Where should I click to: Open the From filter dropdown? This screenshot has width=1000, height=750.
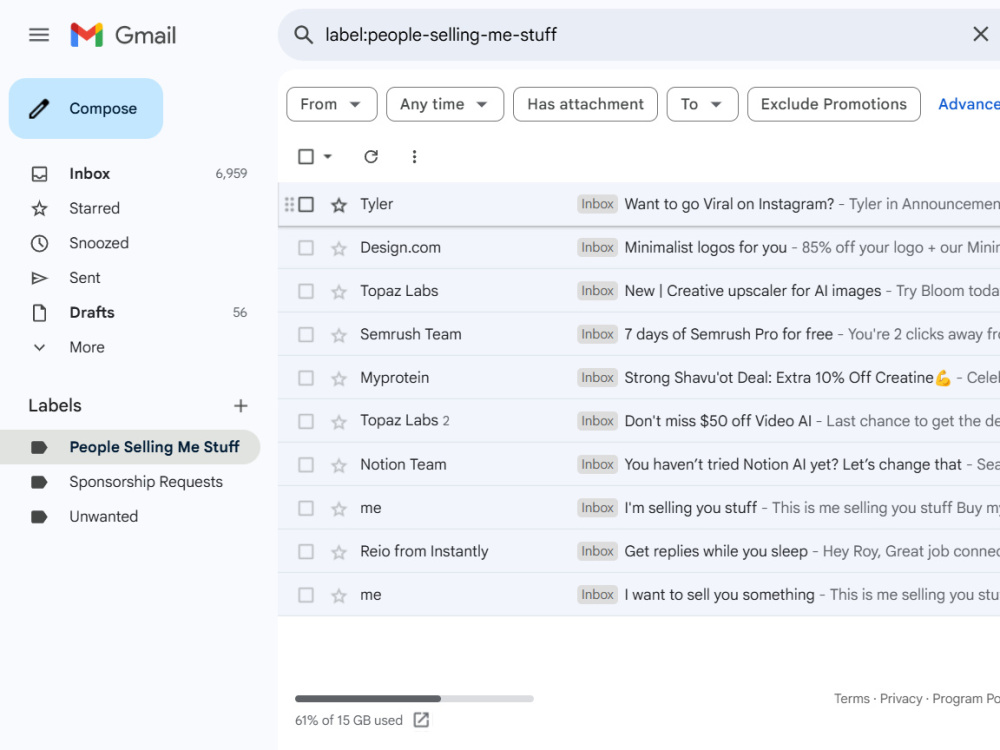tap(332, 104)
